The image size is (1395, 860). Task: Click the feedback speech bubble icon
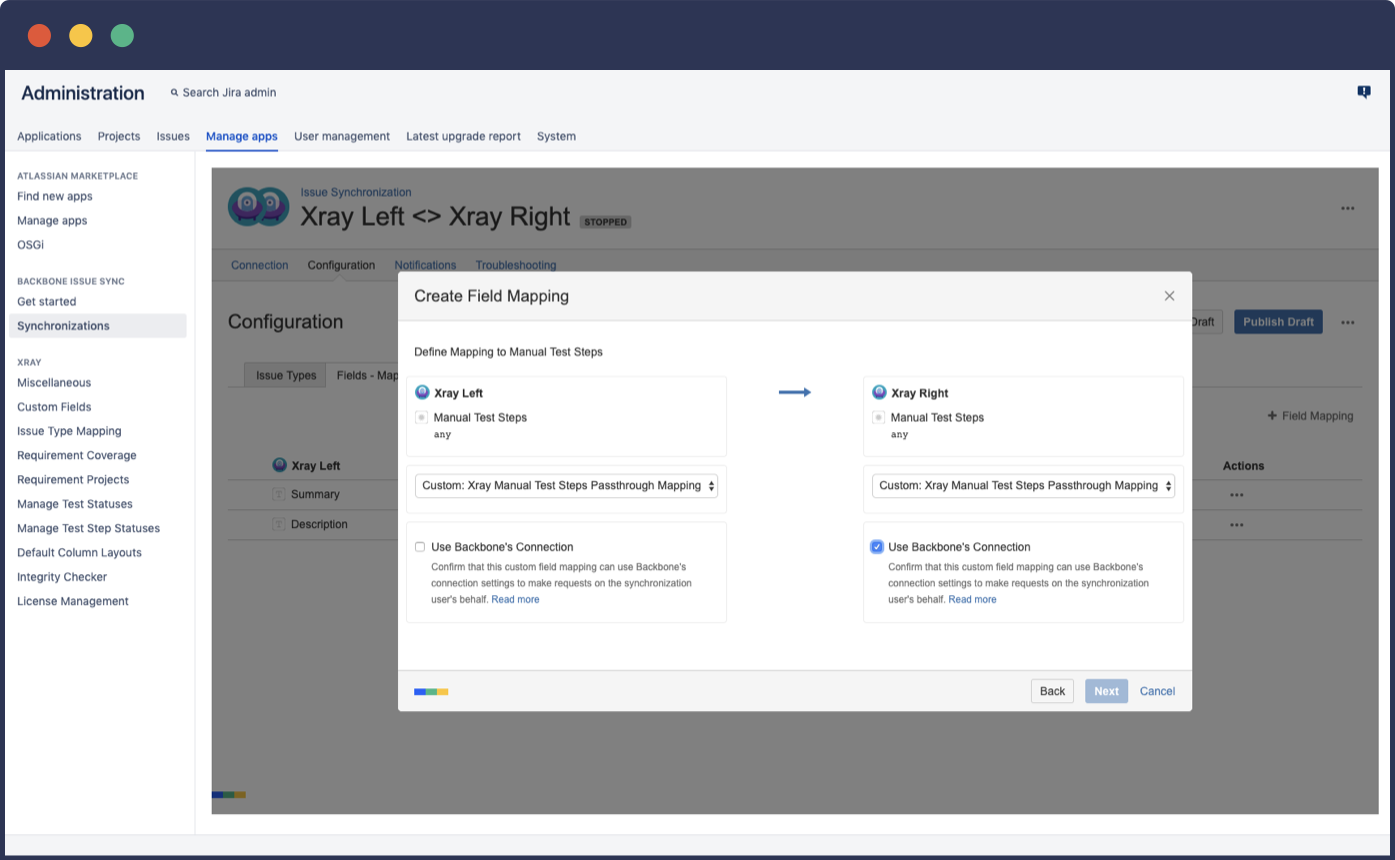[x=1364, y=92]
